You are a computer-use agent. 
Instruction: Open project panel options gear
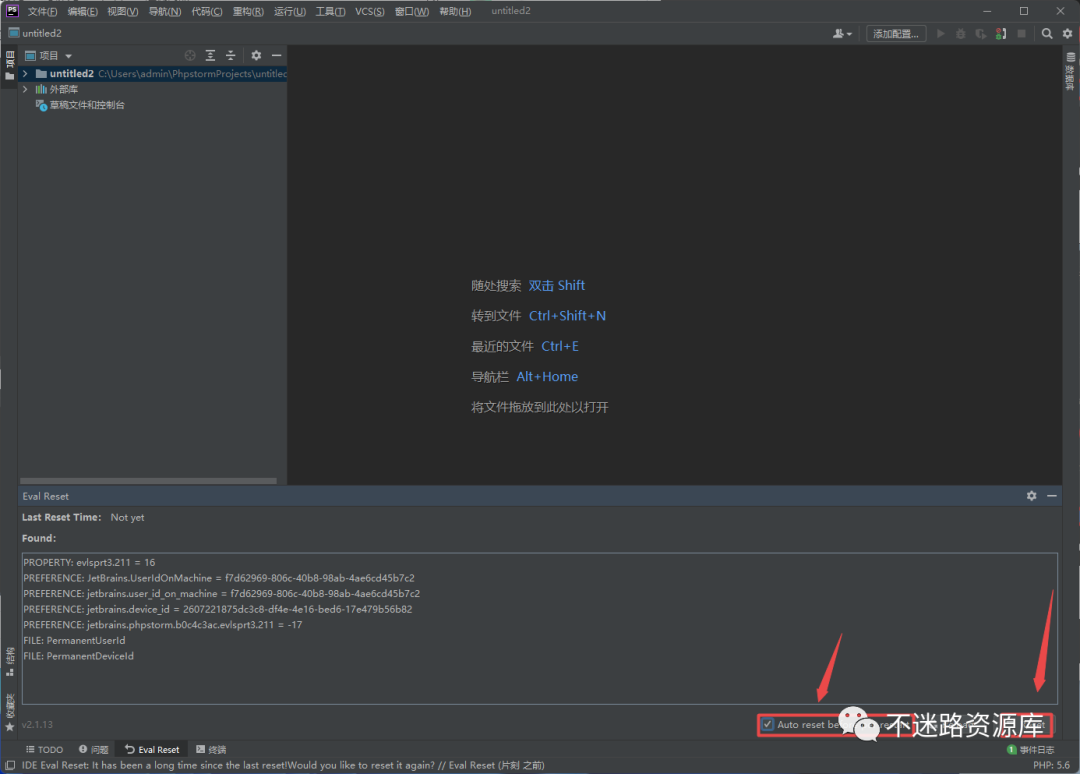256,55
